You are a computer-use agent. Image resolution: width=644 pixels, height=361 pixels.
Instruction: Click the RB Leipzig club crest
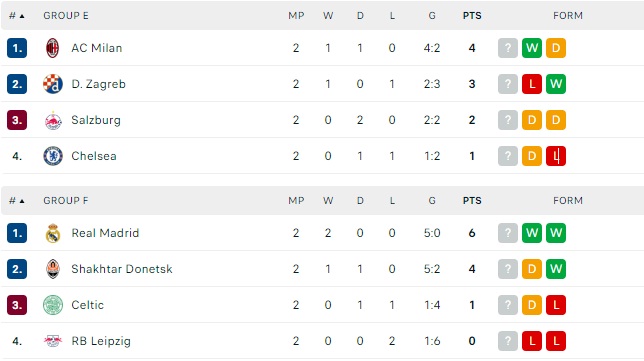[x=53, y=341]
